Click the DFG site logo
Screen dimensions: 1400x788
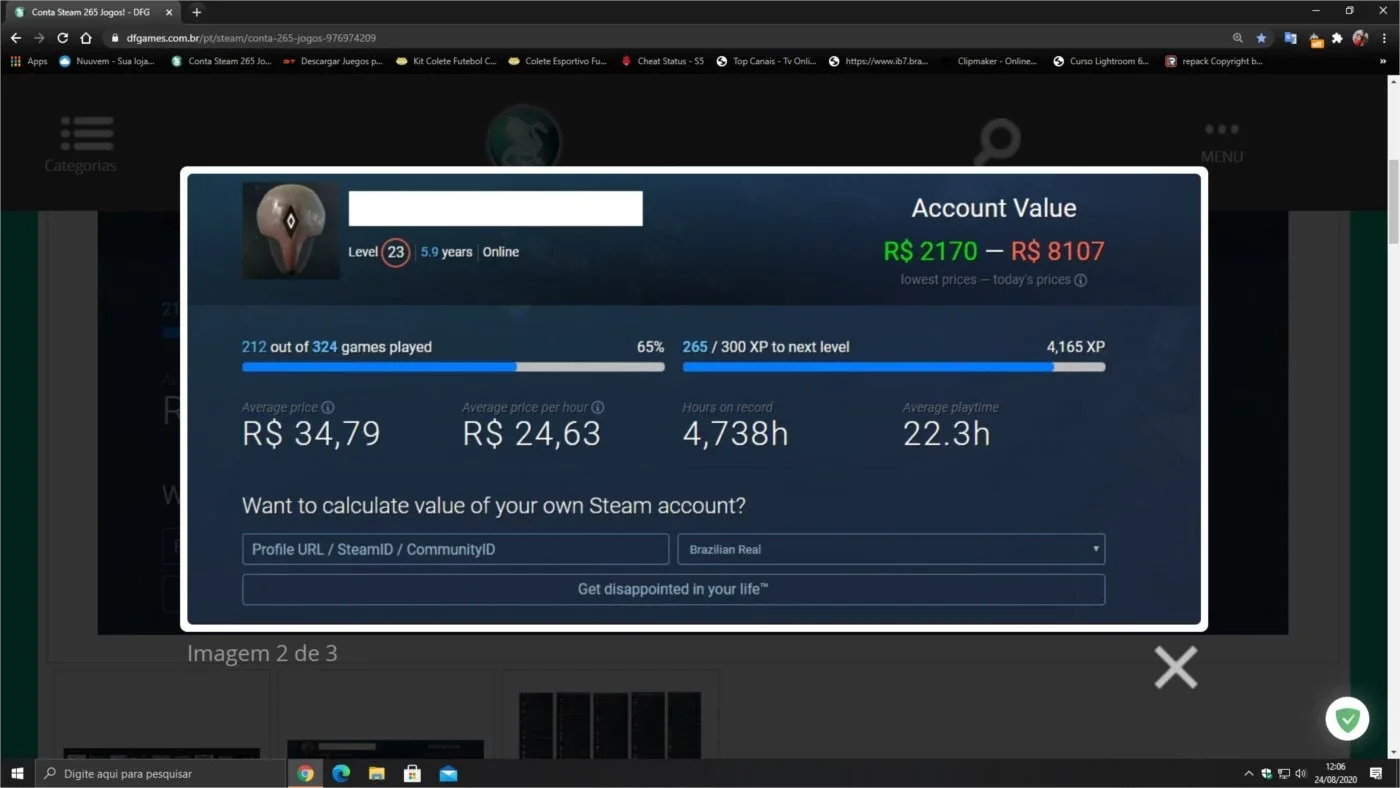[523, 138]
